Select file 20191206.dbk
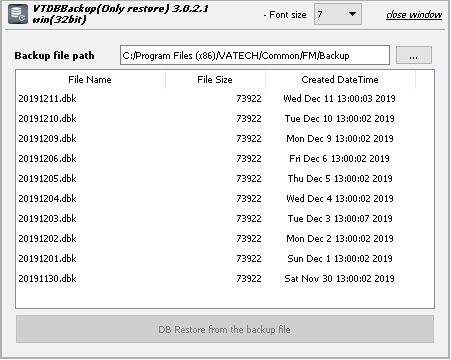The width and height of the screenshot is (451, 360). [47, 159]
